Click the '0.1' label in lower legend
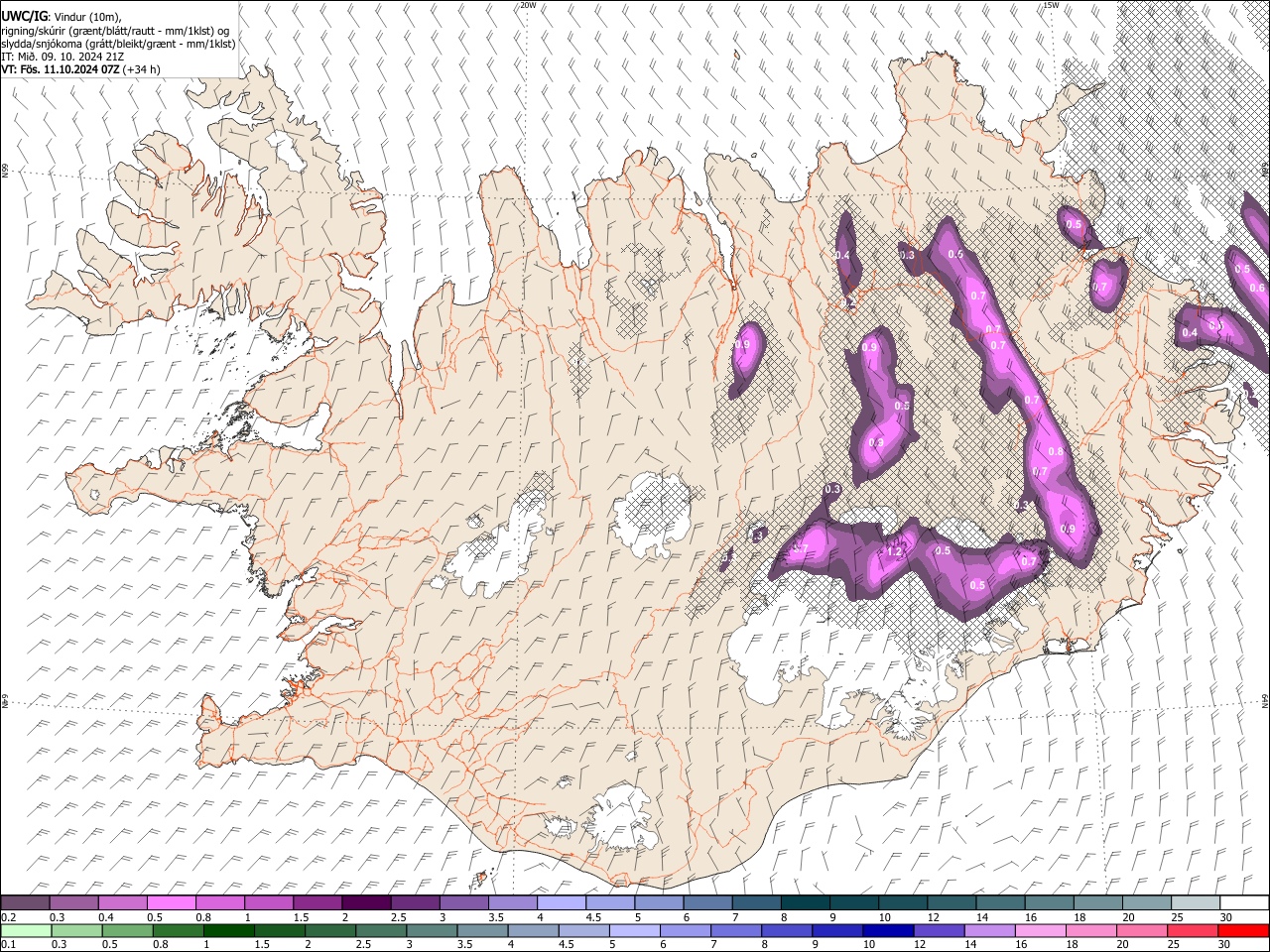 [8, 945]
